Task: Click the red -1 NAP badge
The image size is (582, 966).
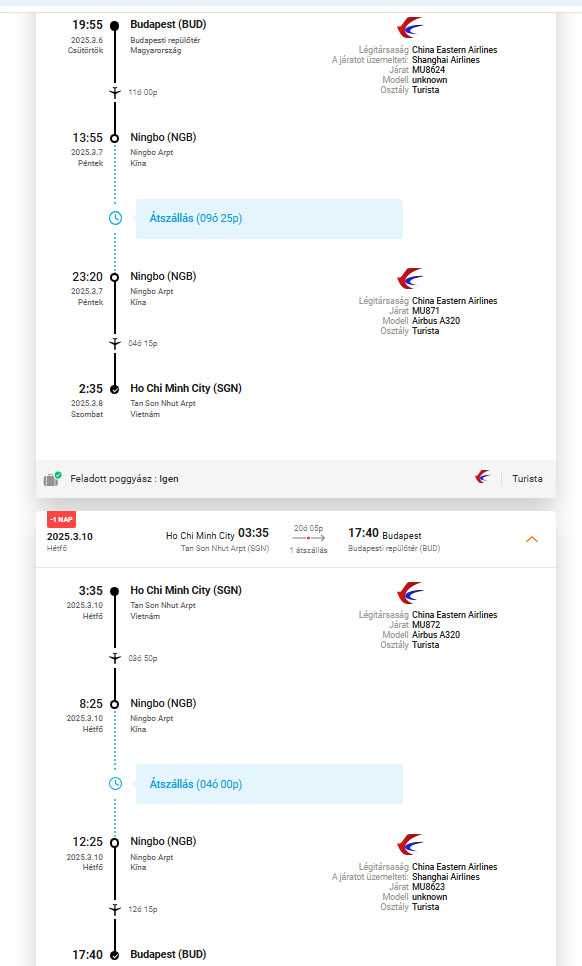Action: pos(61,519)
